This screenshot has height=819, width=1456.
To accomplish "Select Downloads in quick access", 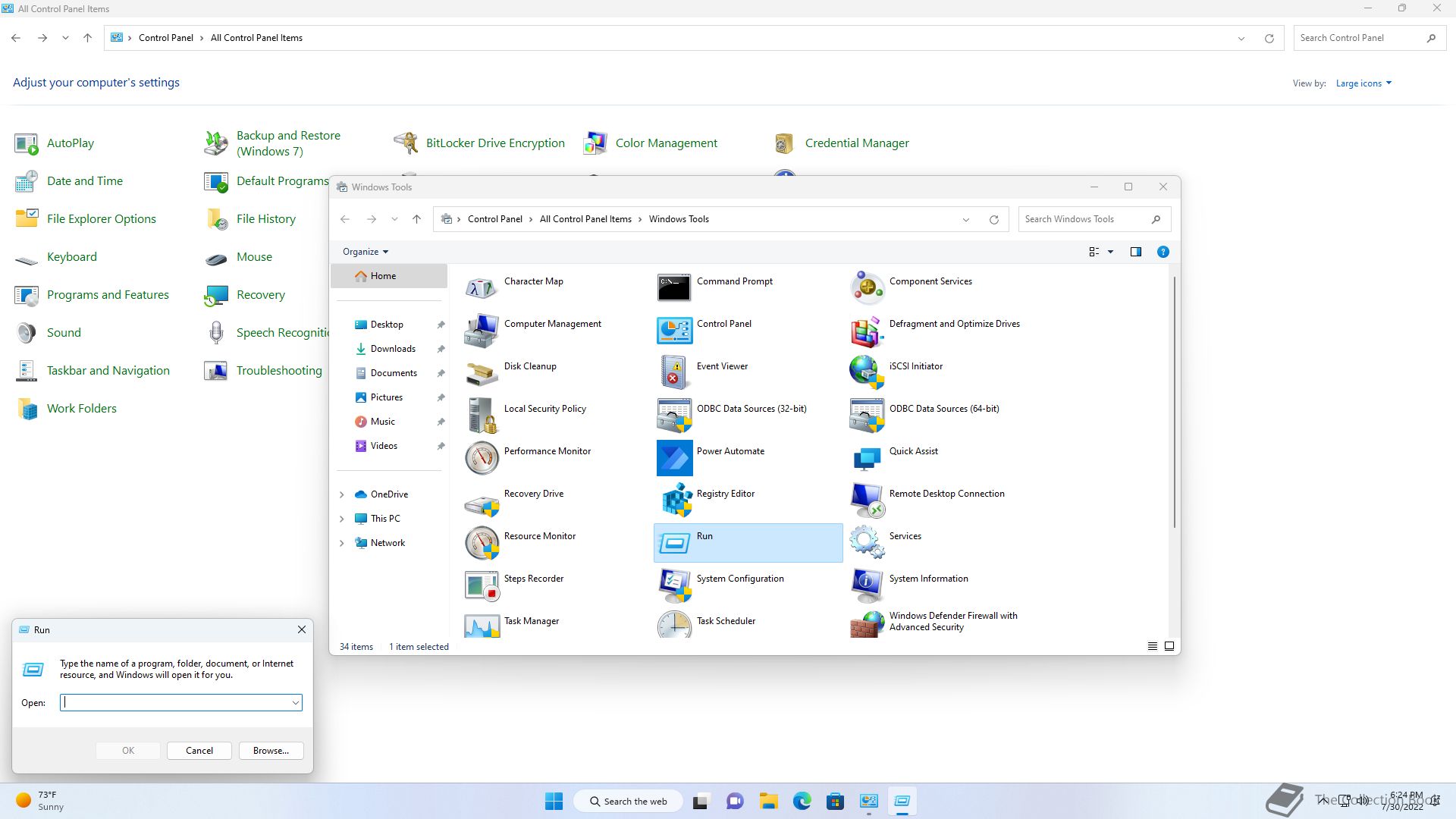I will [389, 349].
